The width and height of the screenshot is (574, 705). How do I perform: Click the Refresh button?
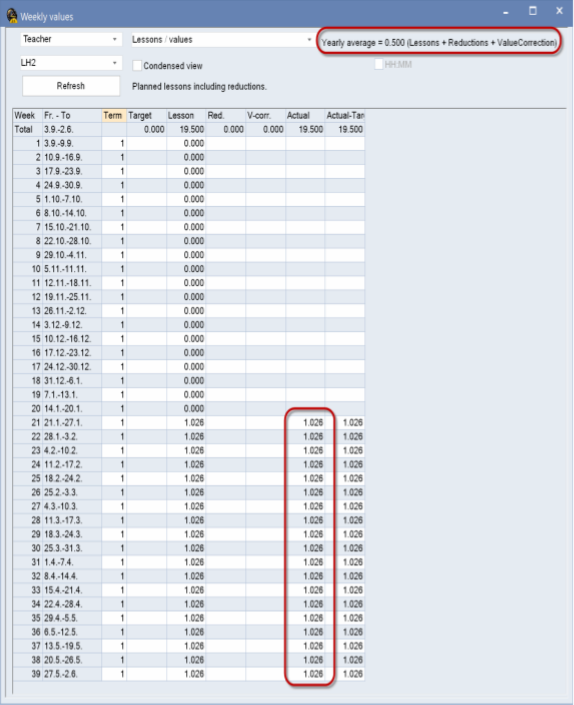71,86
